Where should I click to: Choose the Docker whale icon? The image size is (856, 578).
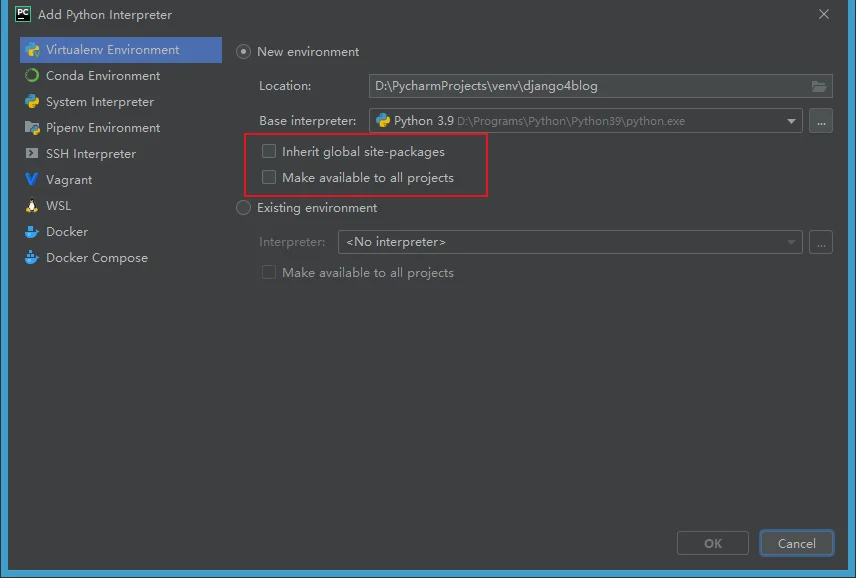(x=32, y=231)
